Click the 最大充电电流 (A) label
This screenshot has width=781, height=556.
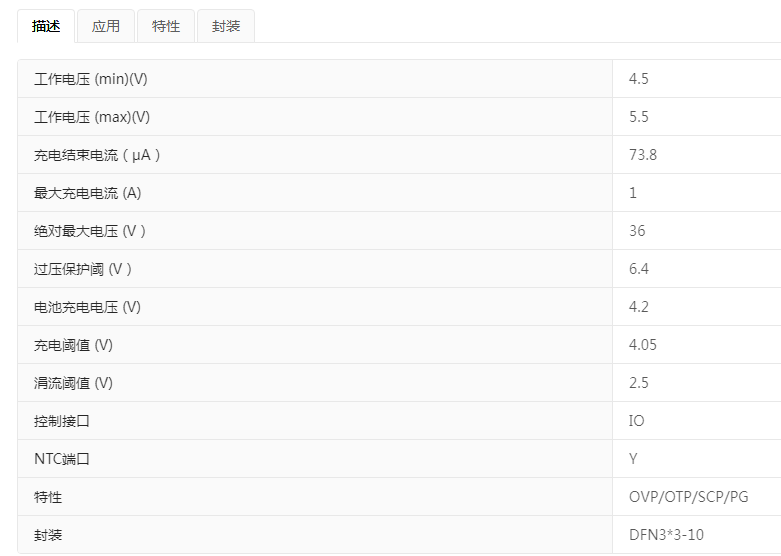(x=88, y=193)
